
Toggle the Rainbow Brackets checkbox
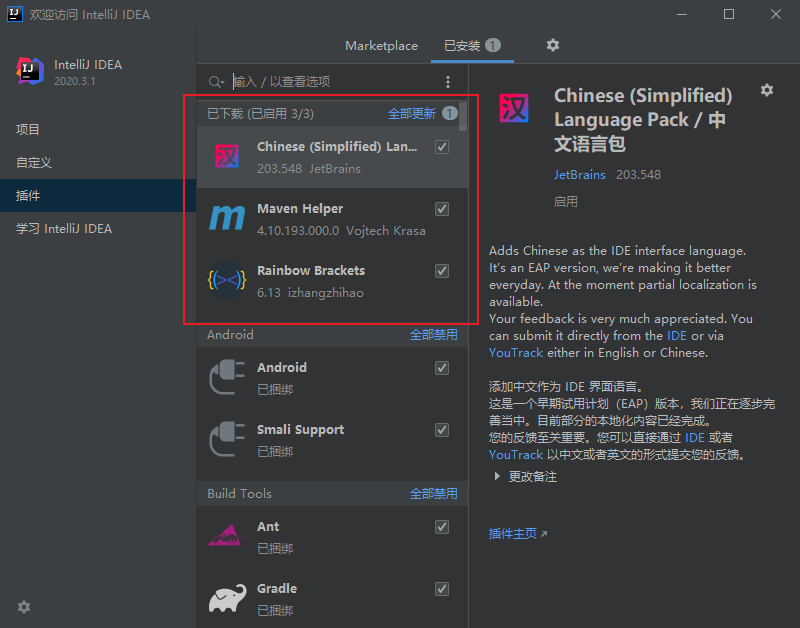point(442,270)
